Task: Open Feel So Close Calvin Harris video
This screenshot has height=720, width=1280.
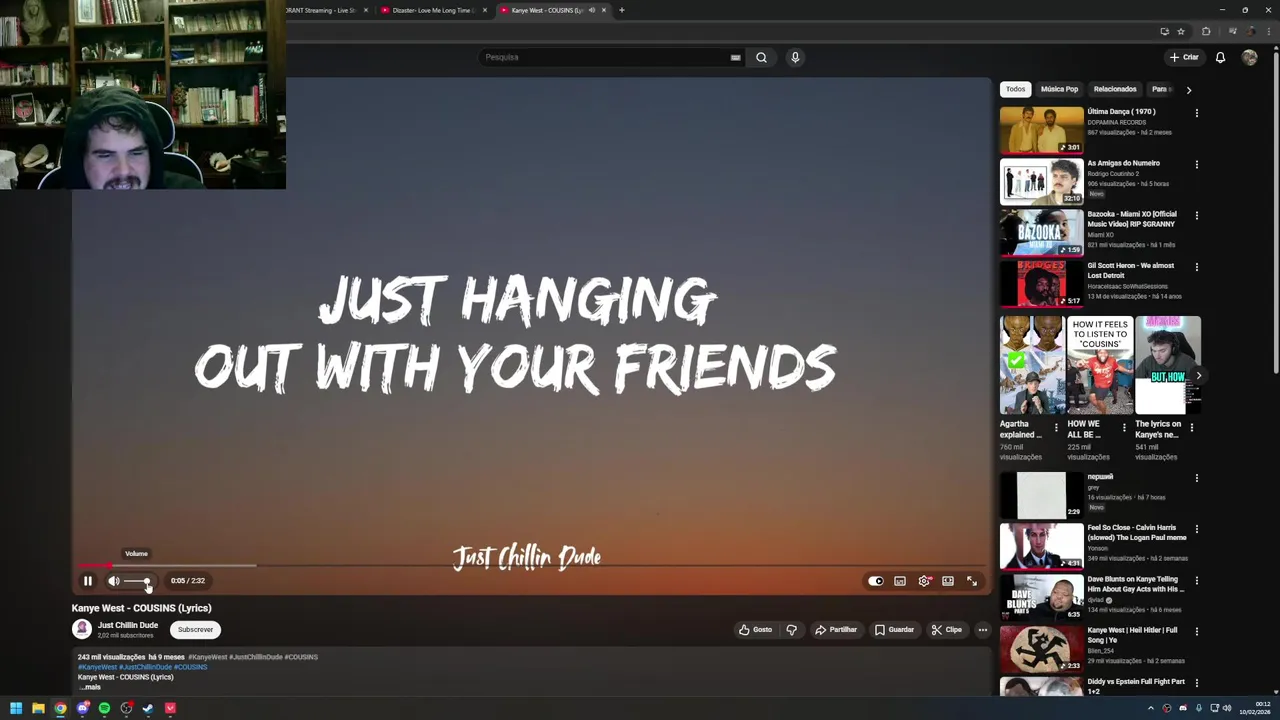Action: [x=1041, y=546]
